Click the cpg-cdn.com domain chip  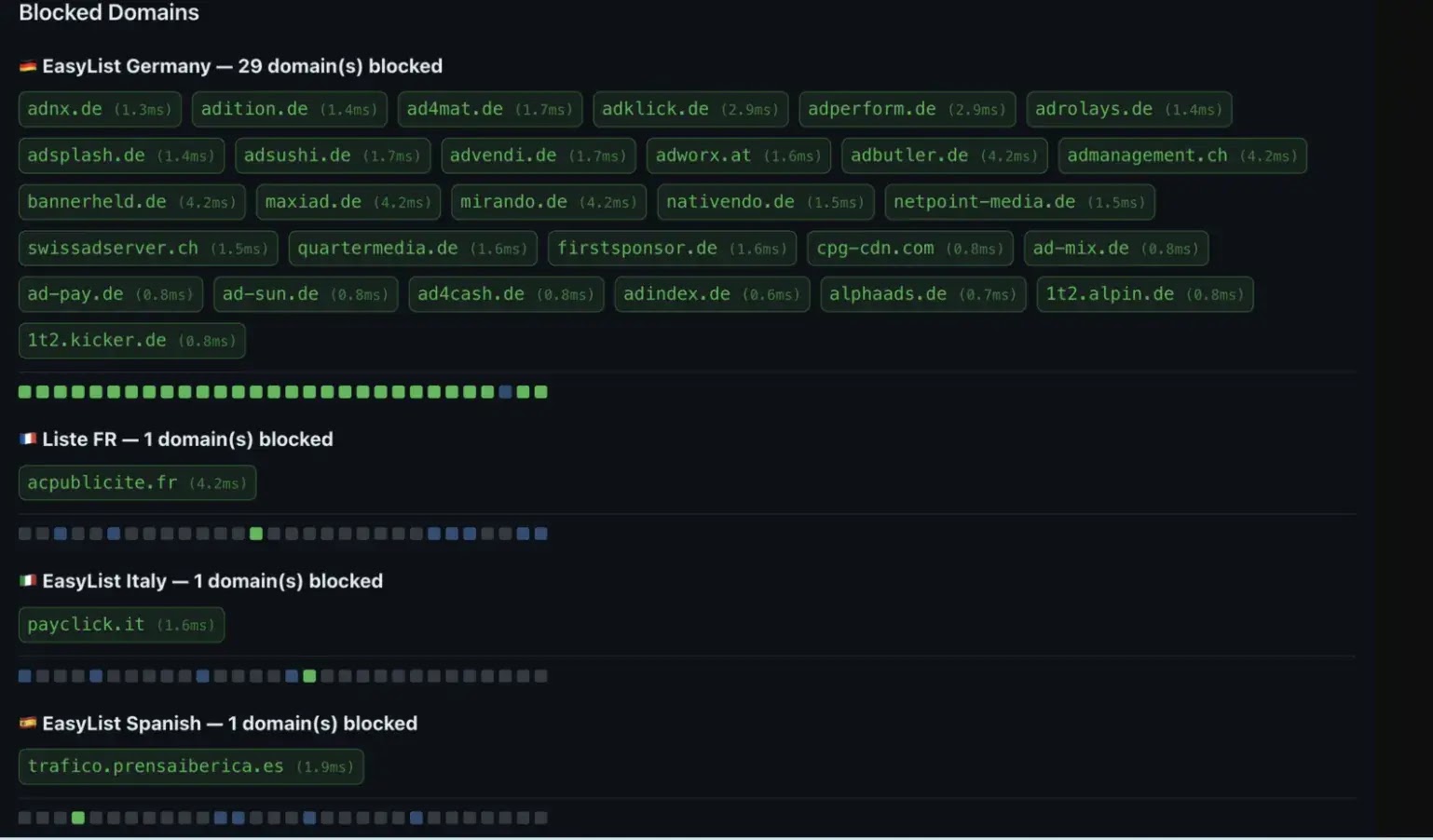[910, 249]
